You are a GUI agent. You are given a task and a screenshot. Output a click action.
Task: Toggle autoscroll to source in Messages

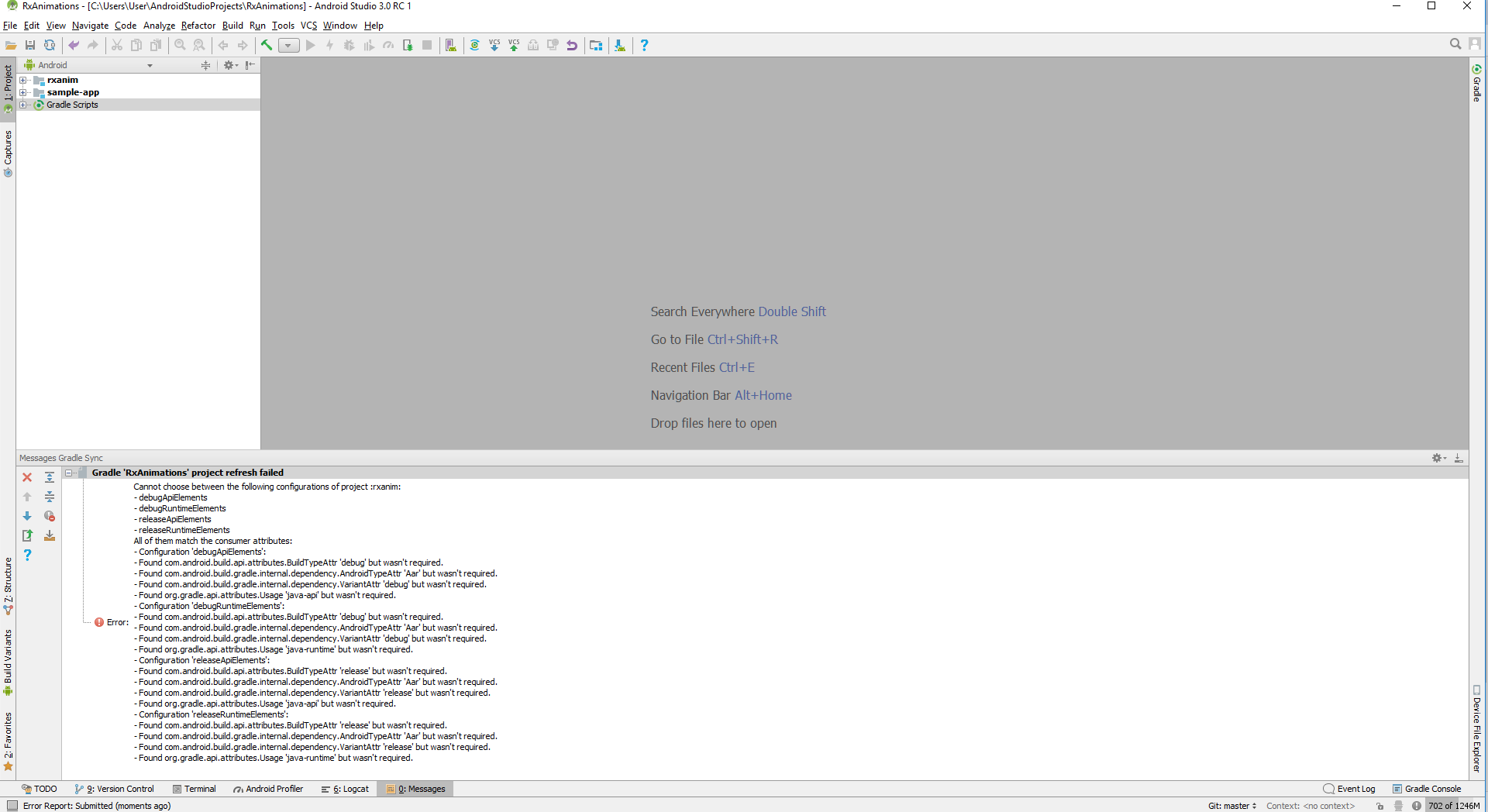tap(50, 535)
